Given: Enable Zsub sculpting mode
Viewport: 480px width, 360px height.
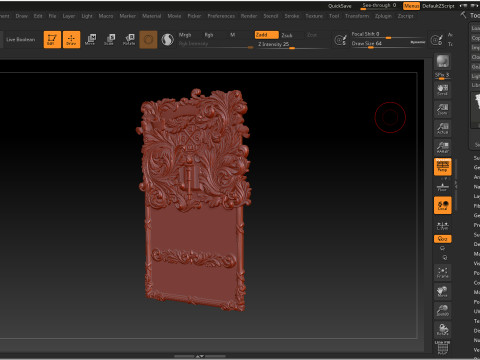Looking at the screenshot, I should tap(287, 35).
